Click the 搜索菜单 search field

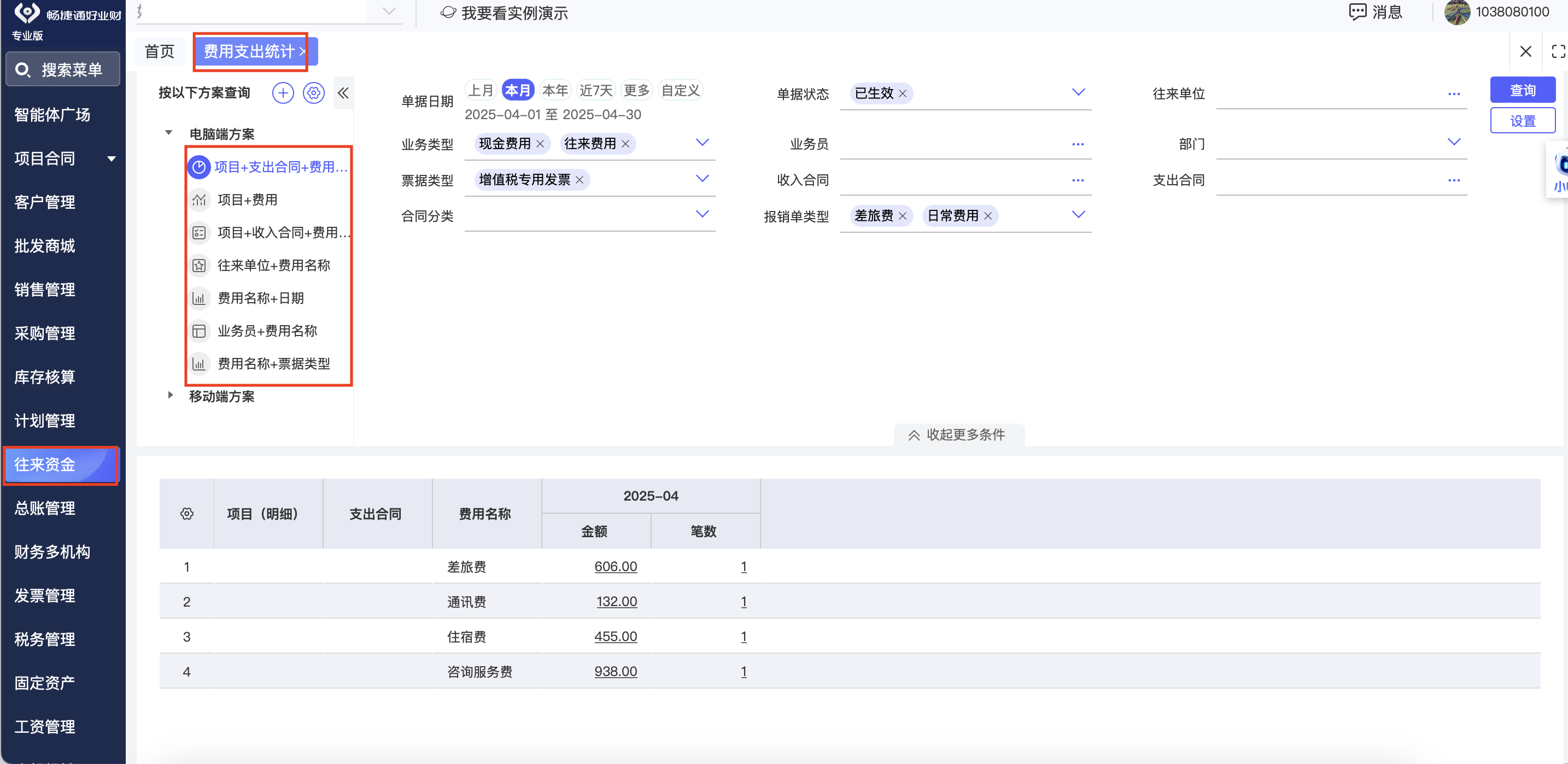tap(63, 70)
